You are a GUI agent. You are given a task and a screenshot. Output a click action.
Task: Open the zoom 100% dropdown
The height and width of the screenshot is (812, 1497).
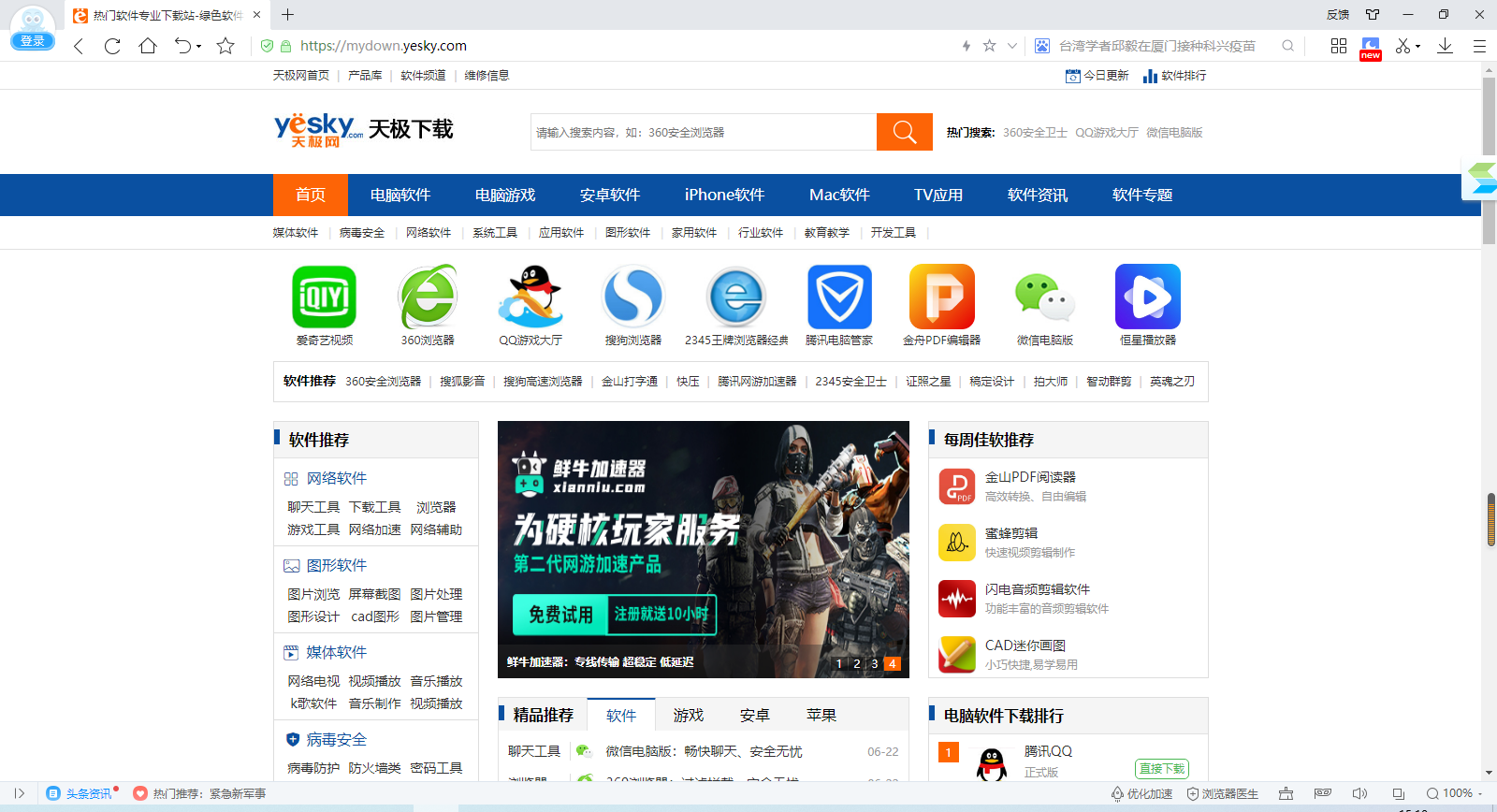click(1455, 793)
